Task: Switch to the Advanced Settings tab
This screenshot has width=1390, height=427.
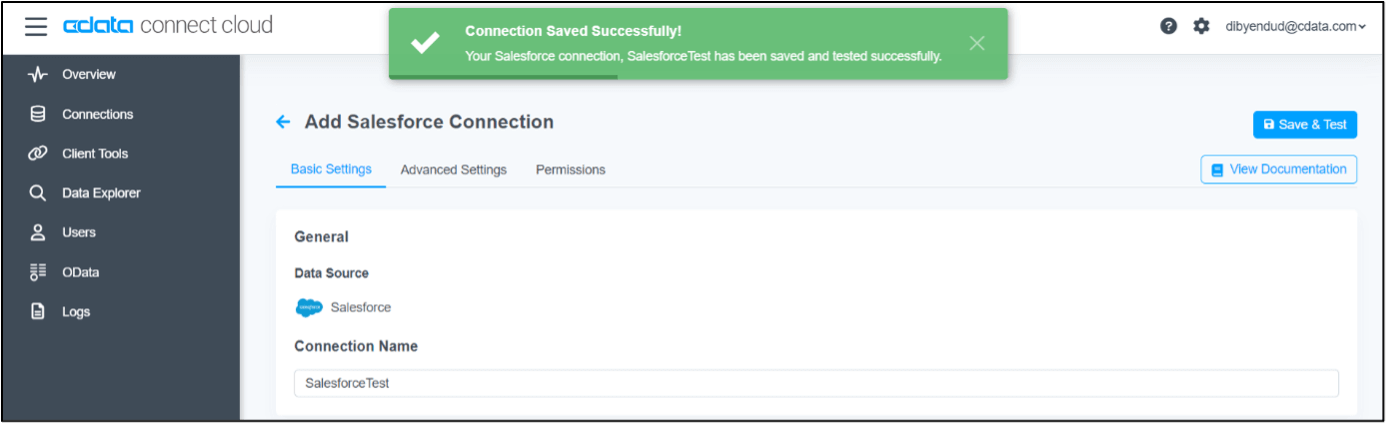Action: click(453, 170)
